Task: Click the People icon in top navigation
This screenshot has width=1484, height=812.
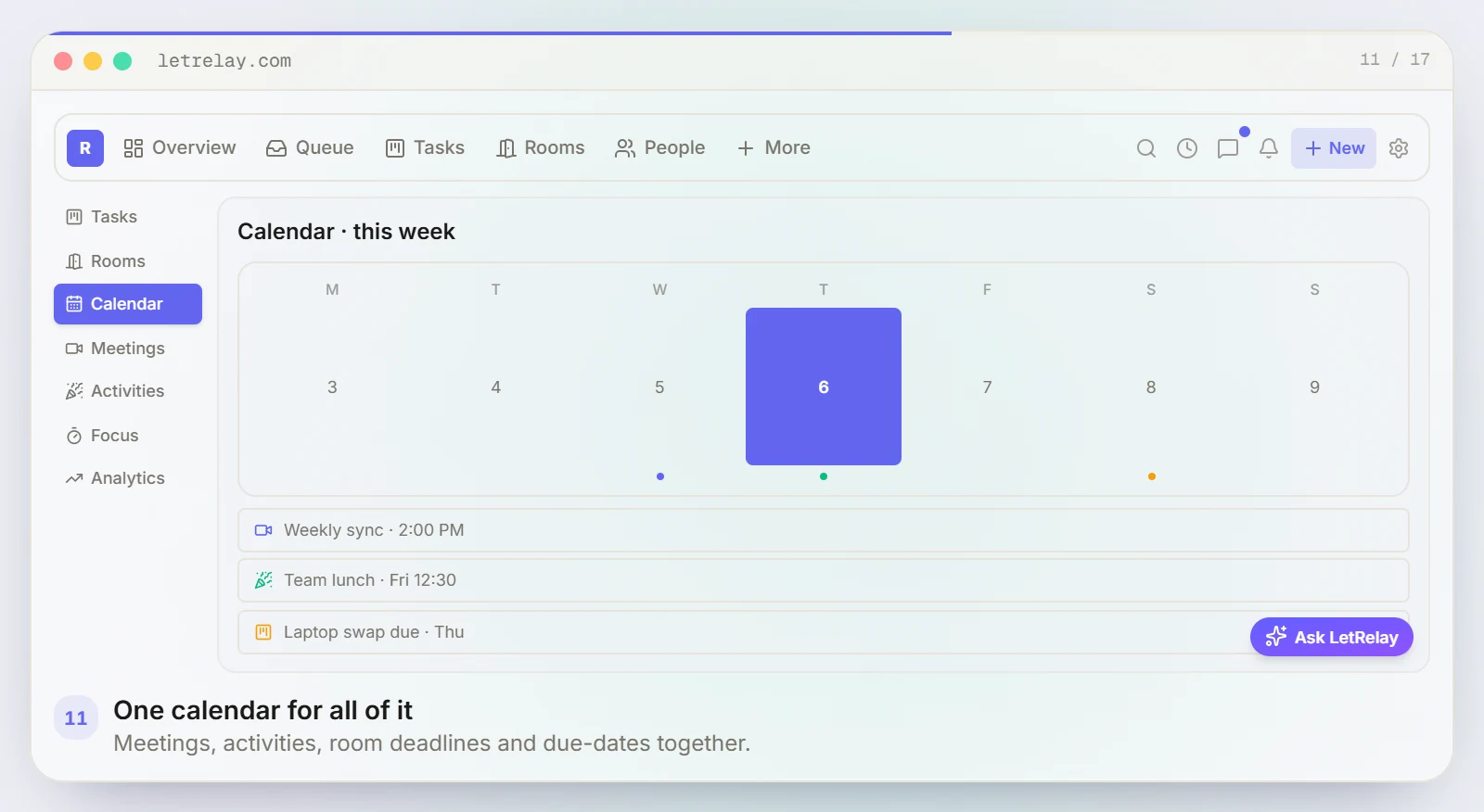Action: click(625, 148)
